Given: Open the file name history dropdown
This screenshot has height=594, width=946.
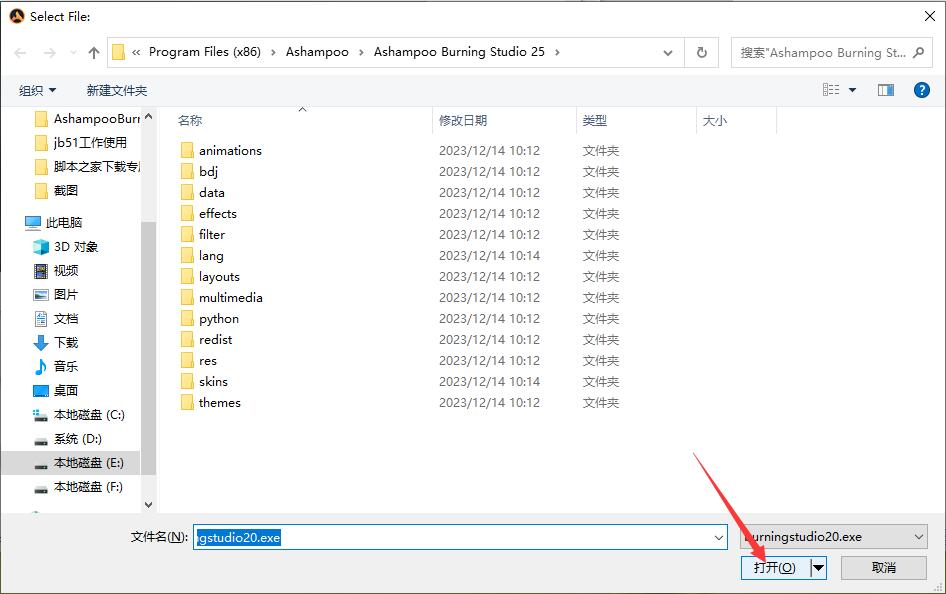Looking at the screenshot, I should [719, 537].
